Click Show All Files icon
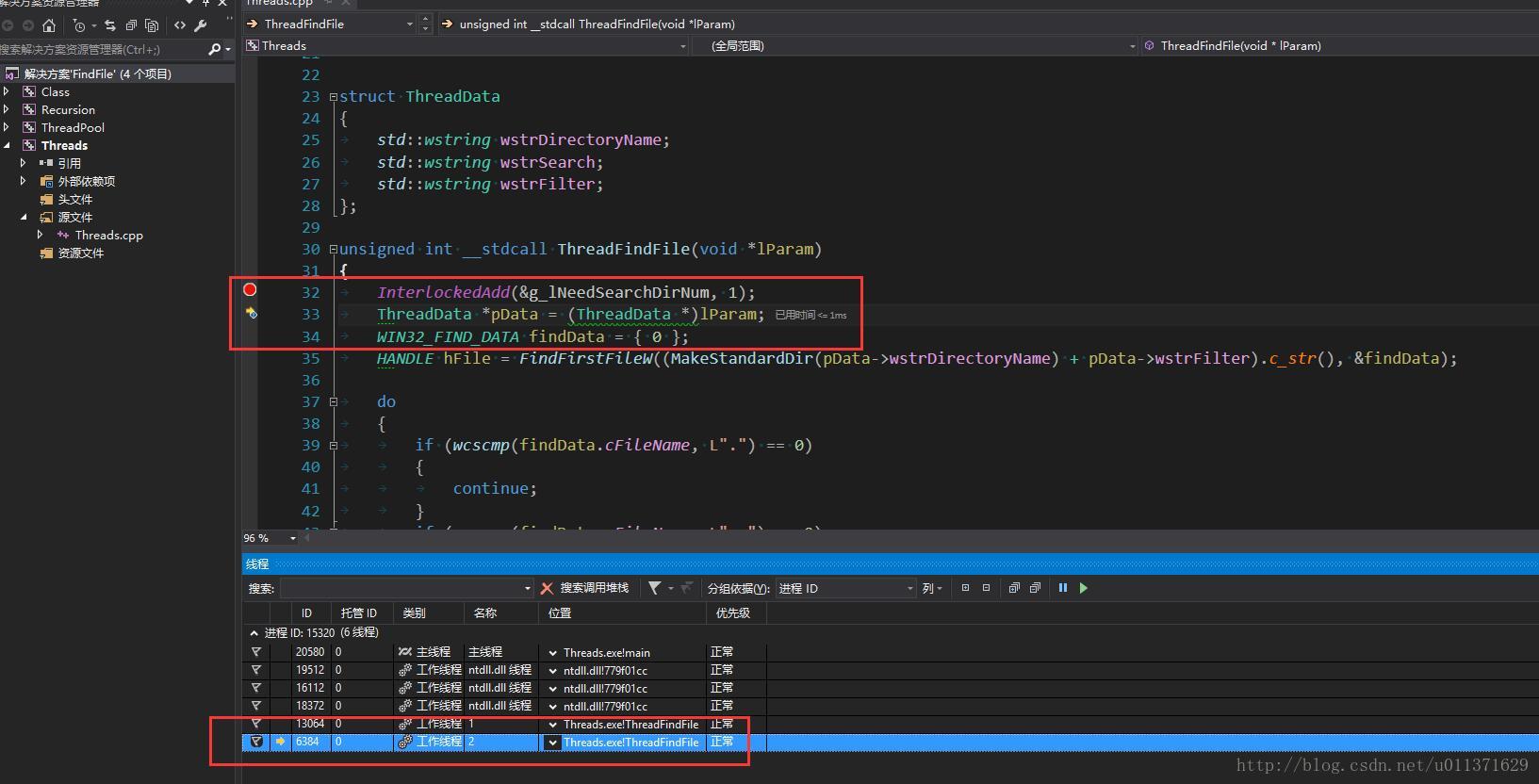1539x784 pixels. tap(152, 25)
